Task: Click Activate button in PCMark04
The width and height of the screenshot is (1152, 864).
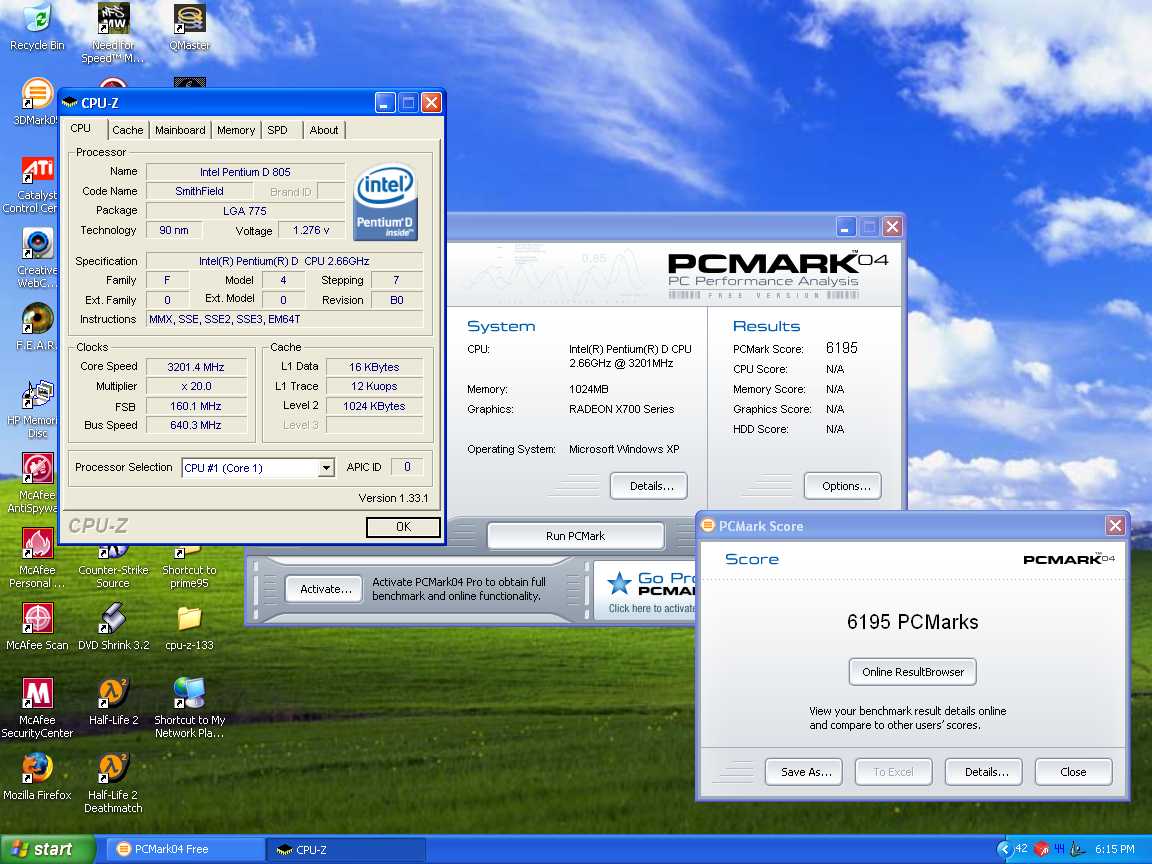Action: tap(325, 589)
